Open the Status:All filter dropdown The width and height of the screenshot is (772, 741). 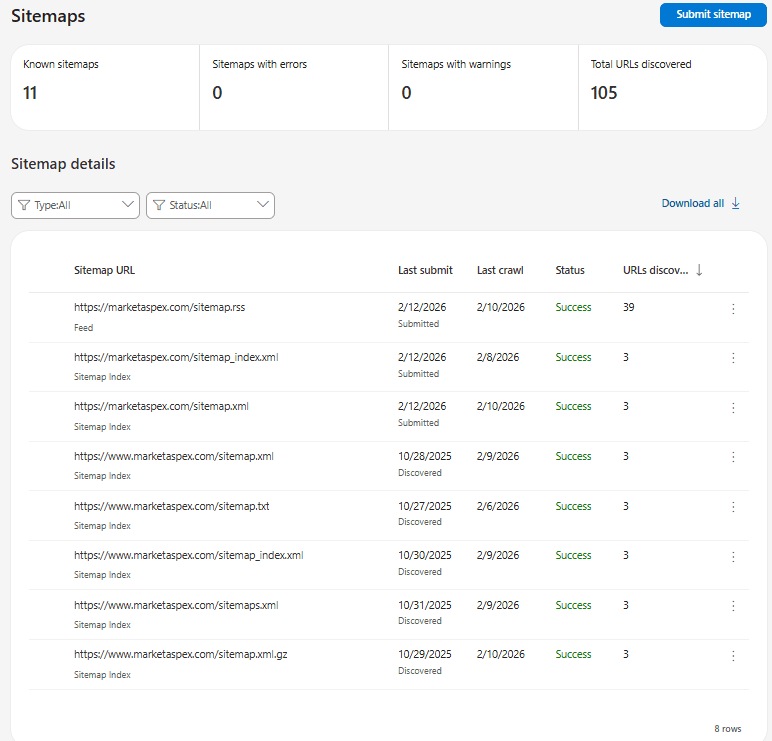click(x=210, y=205)
